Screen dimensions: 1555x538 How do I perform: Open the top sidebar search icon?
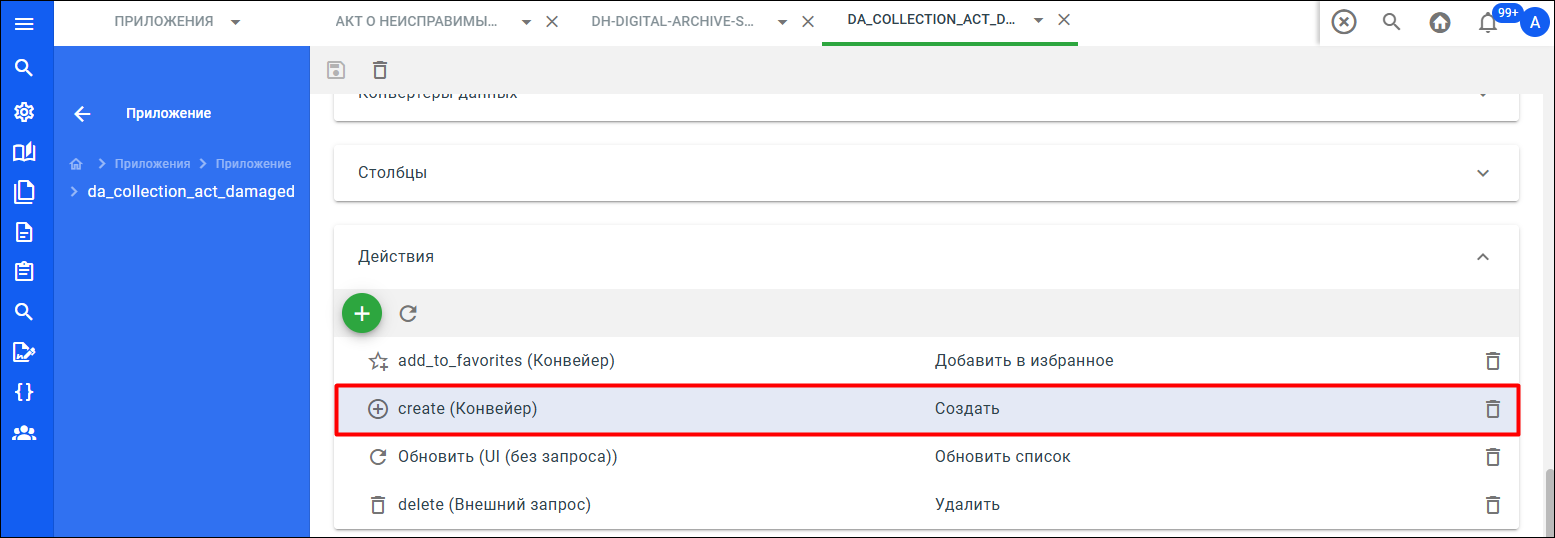[x=24, y=68]
